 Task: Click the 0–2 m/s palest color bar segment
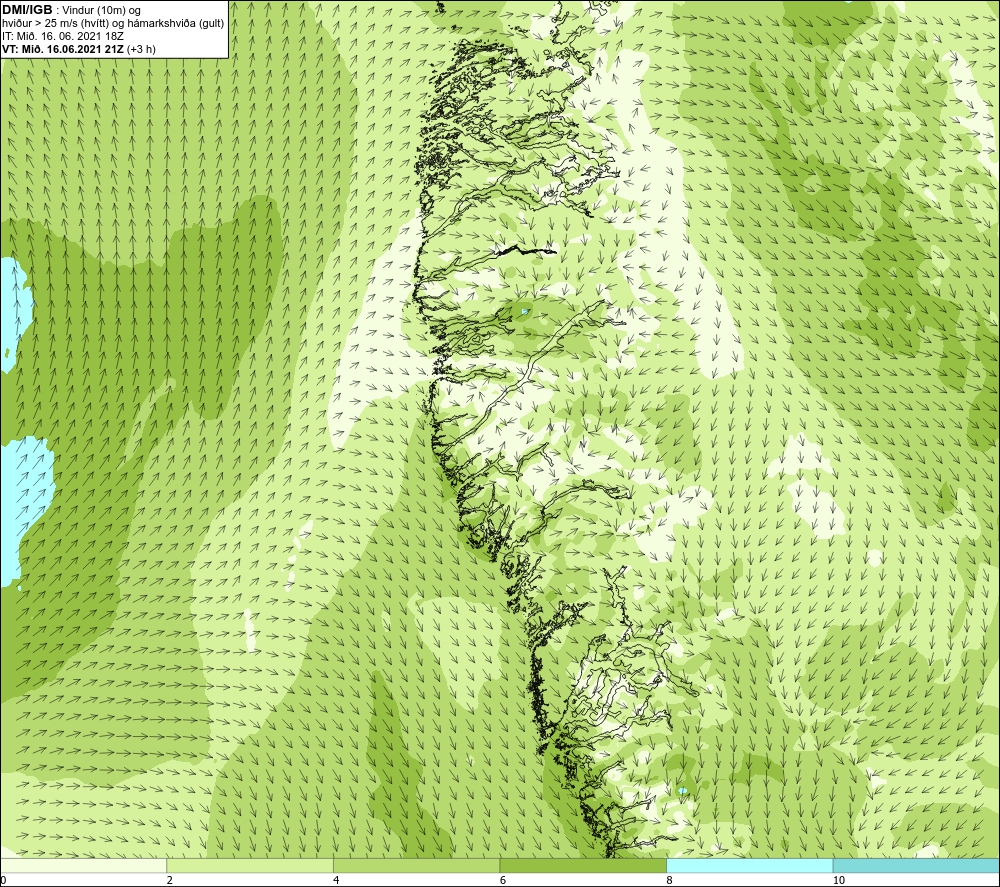[x=84, y=865]
